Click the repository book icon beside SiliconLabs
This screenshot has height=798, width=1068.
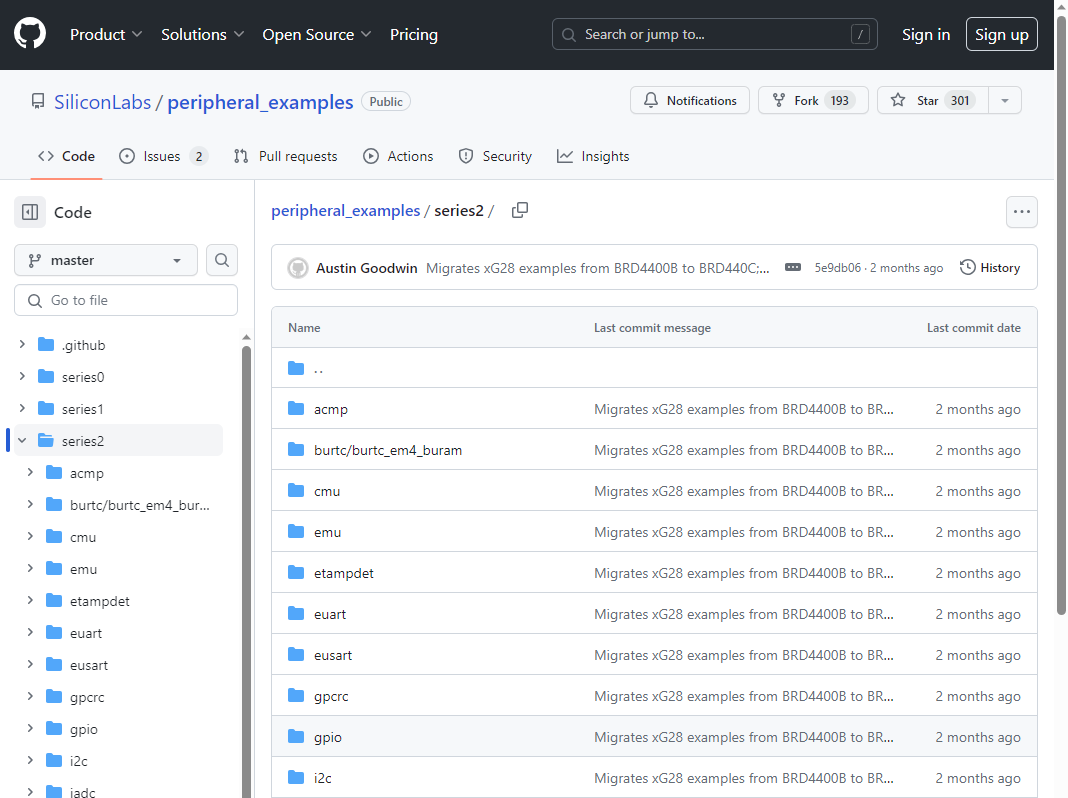click(38, 100)
